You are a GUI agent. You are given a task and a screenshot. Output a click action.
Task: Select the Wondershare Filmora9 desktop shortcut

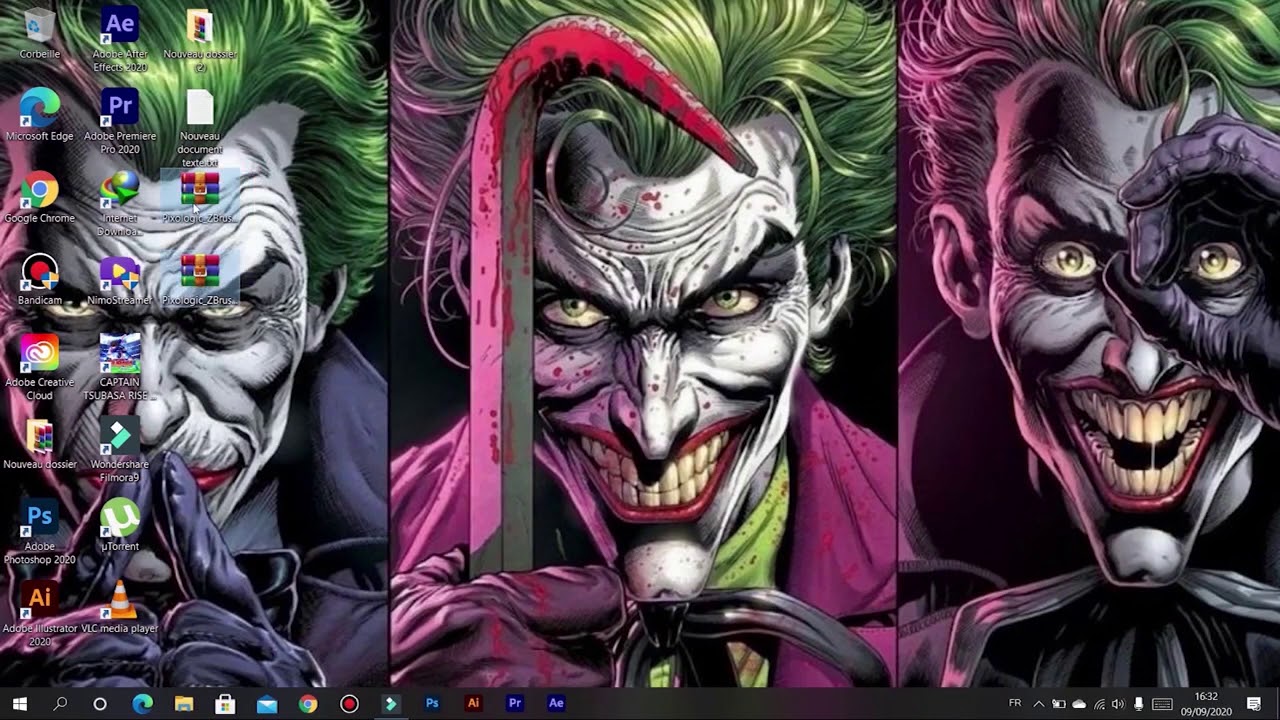120,450
